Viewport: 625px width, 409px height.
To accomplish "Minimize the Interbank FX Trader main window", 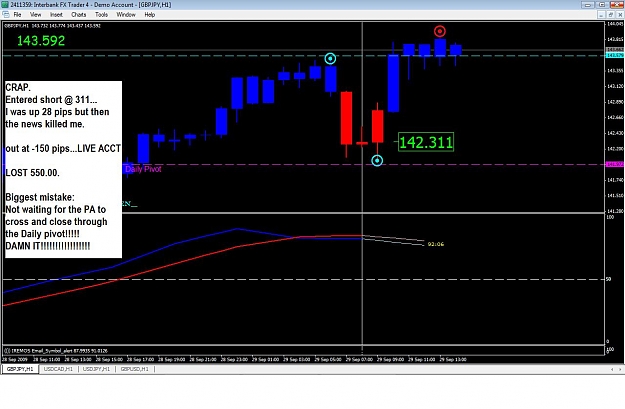I will coord(588,5).
